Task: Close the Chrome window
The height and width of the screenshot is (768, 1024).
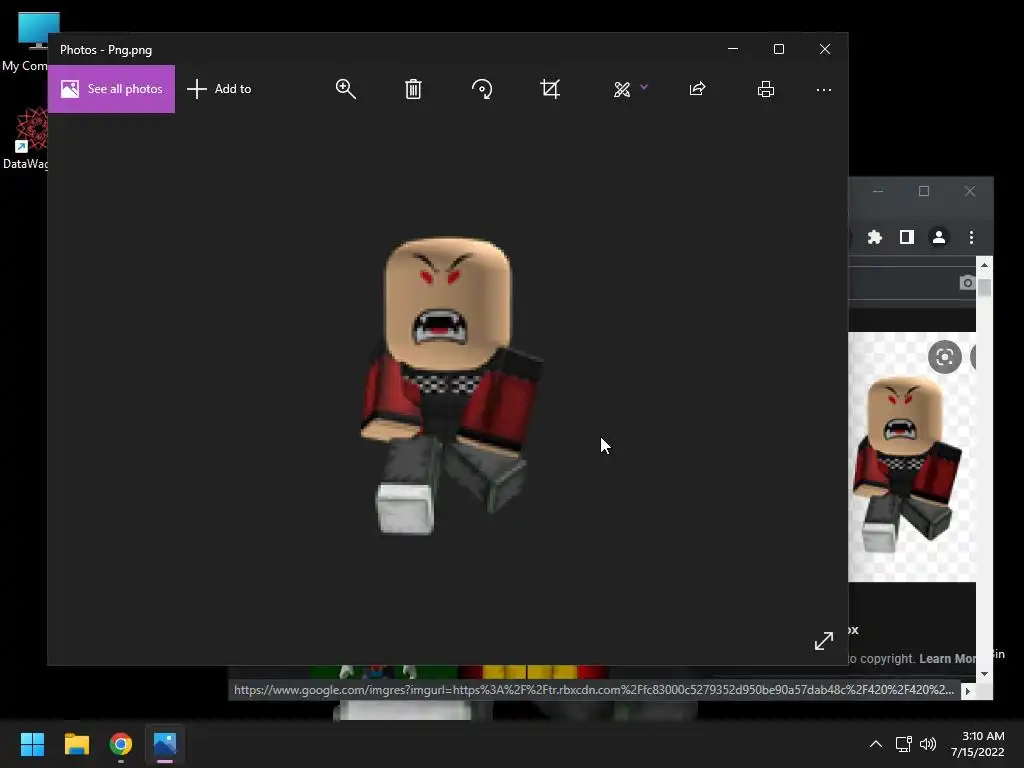Action: point(970,191)
